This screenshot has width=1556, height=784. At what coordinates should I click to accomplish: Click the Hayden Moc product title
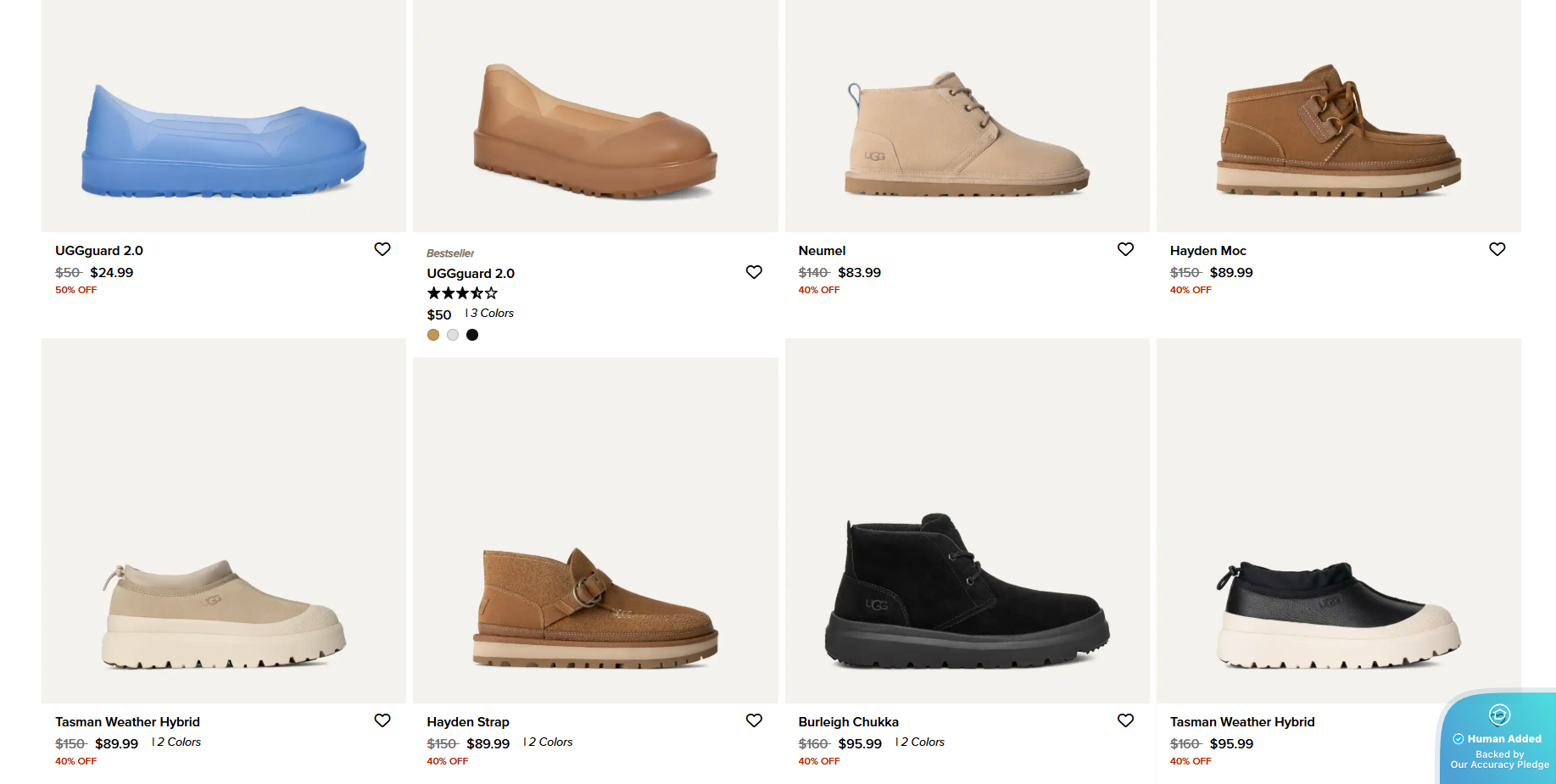click(x=1207, y=250)
